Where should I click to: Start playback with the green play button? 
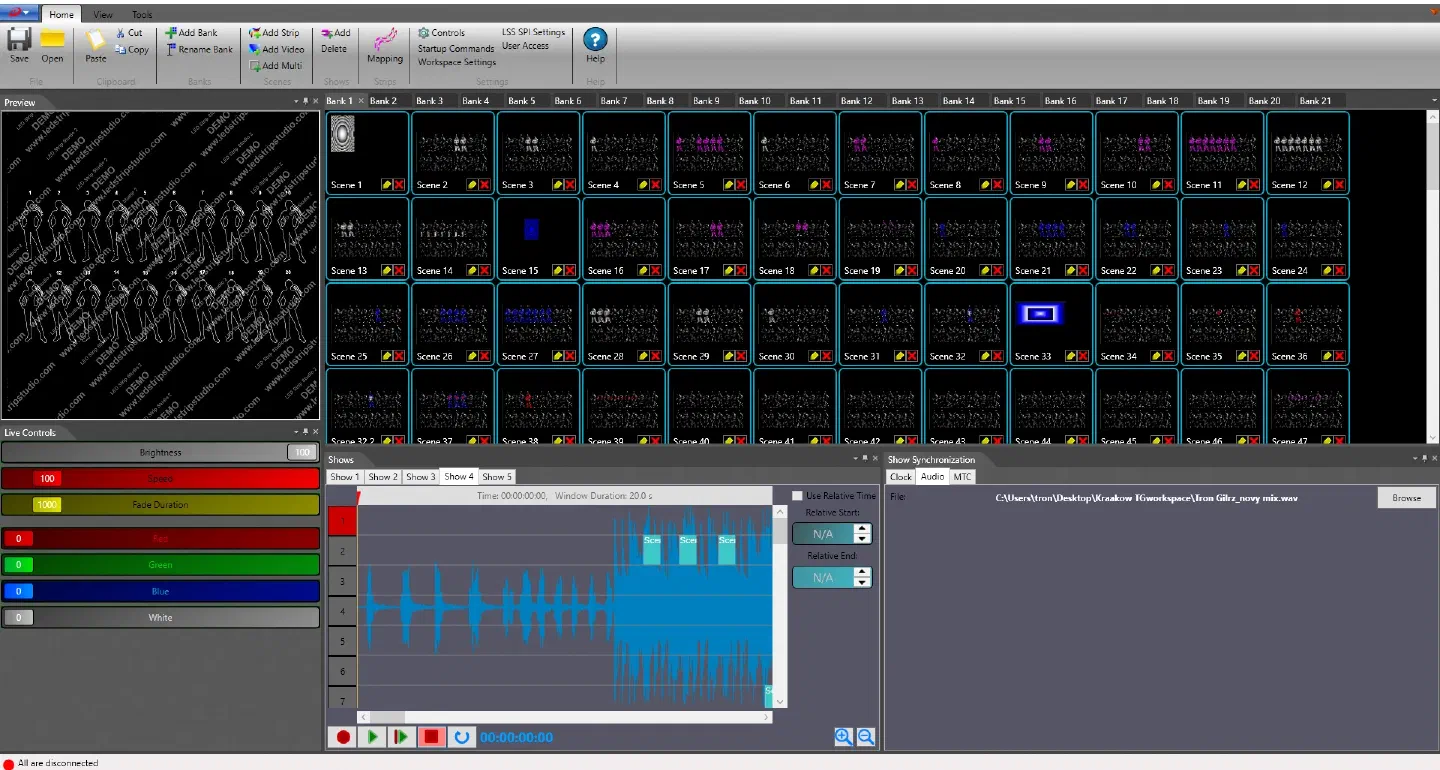tap(372, 737)
